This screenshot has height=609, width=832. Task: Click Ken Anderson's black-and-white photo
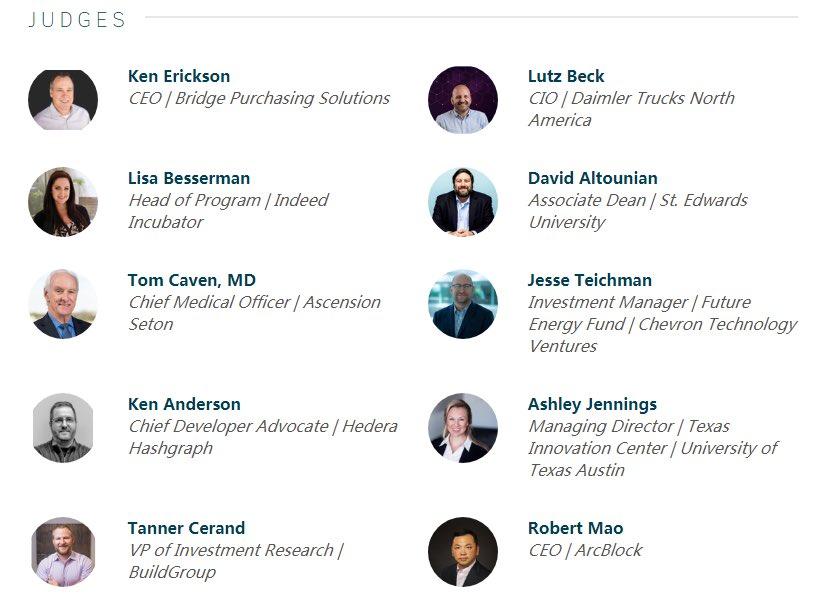pos(63,428)
